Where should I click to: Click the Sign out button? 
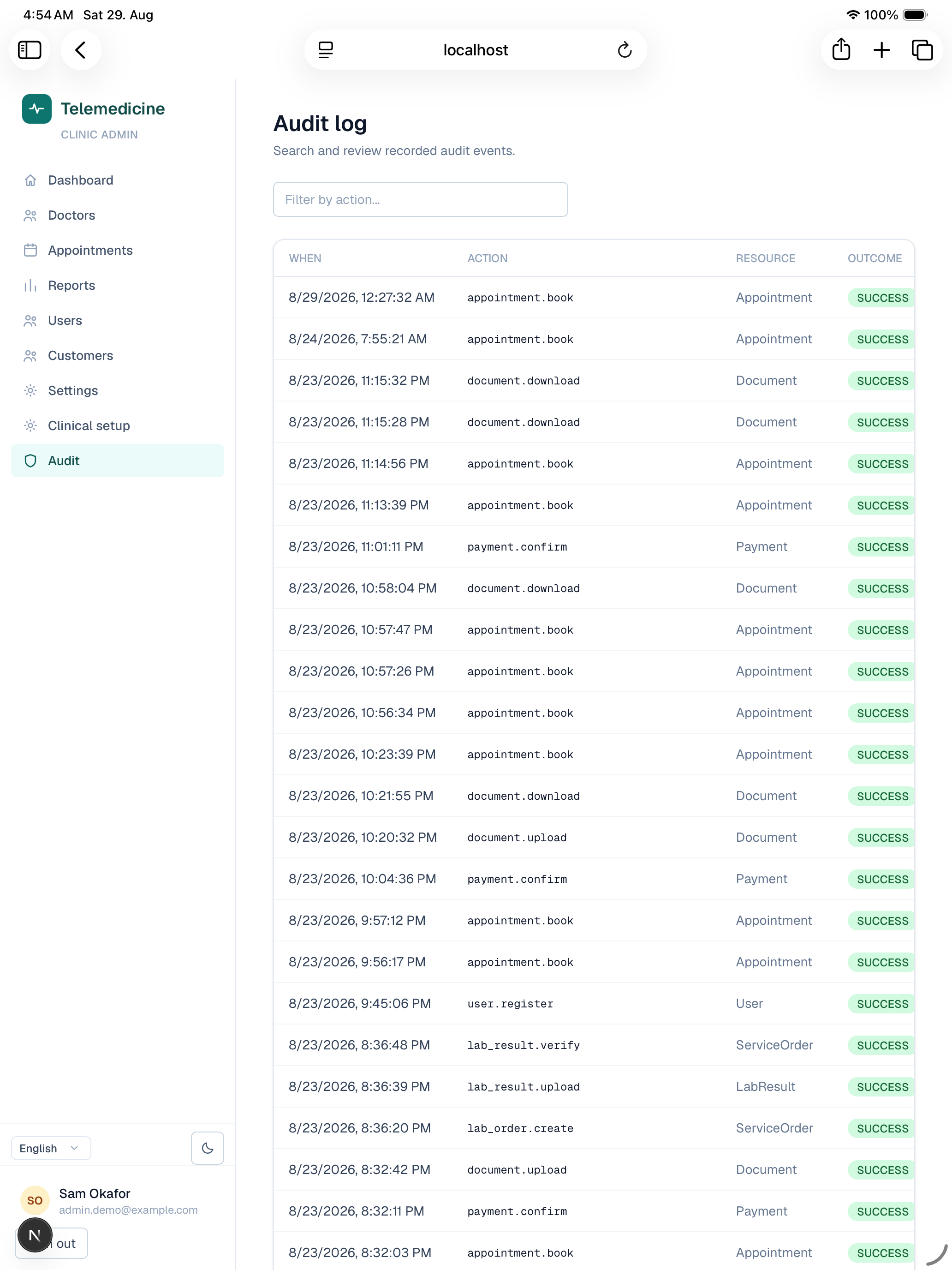[51, 1243]
